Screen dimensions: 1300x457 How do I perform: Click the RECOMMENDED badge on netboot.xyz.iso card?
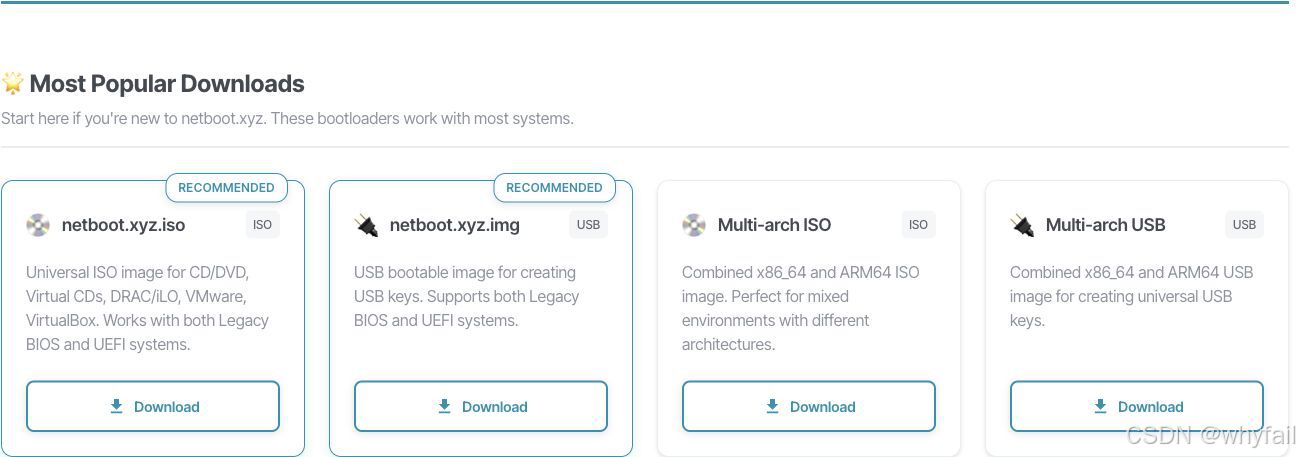[226, 188]
